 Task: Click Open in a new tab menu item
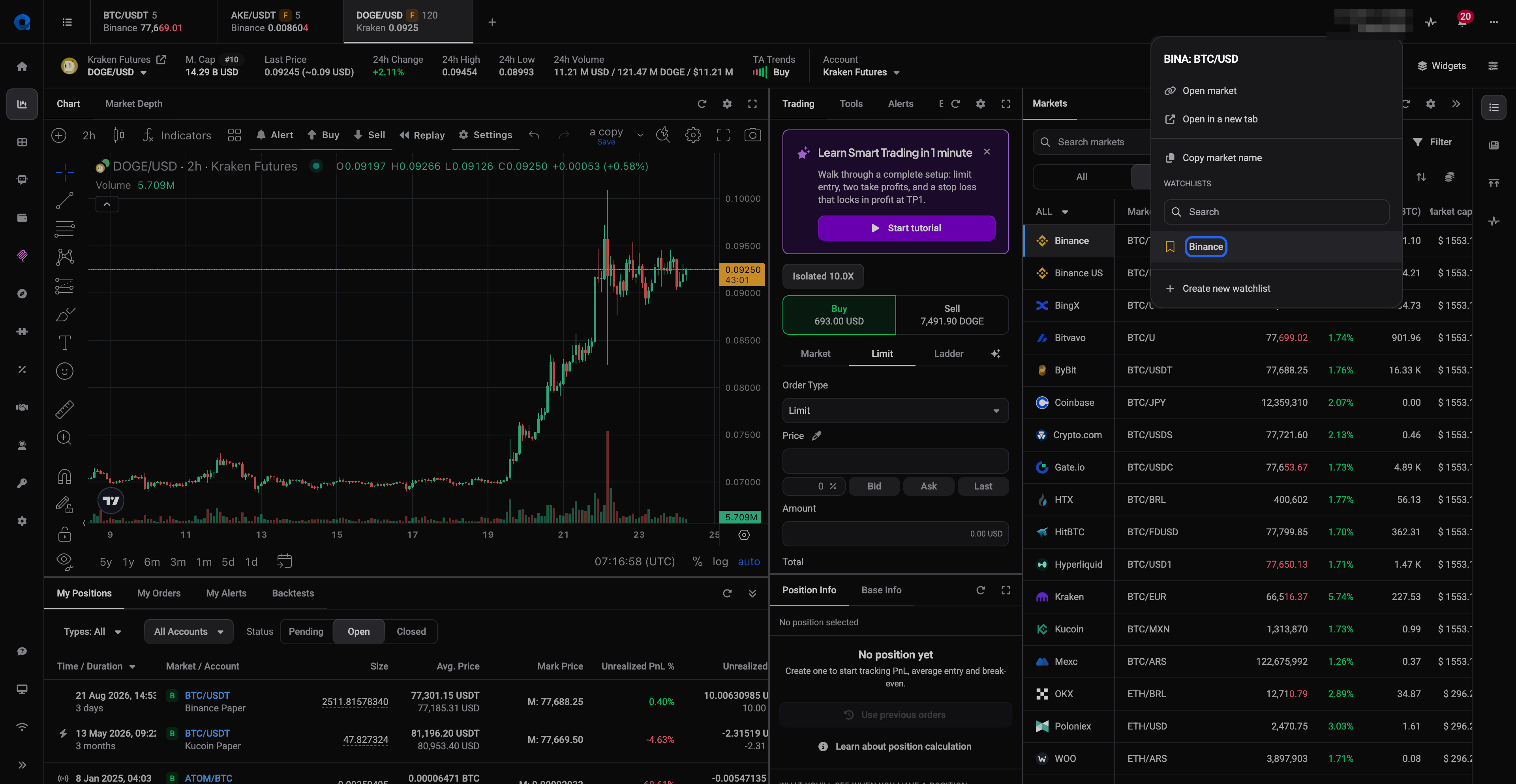(1220, 120)
